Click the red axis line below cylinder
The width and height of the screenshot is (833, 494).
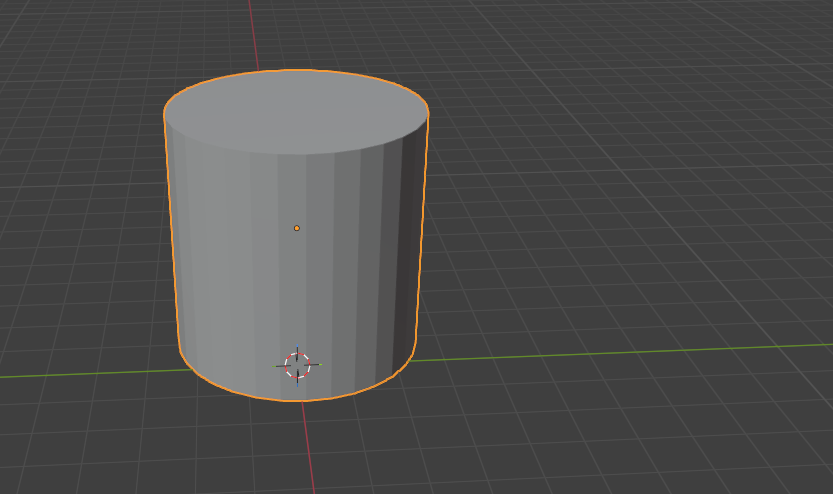click(x=310, y=450)
